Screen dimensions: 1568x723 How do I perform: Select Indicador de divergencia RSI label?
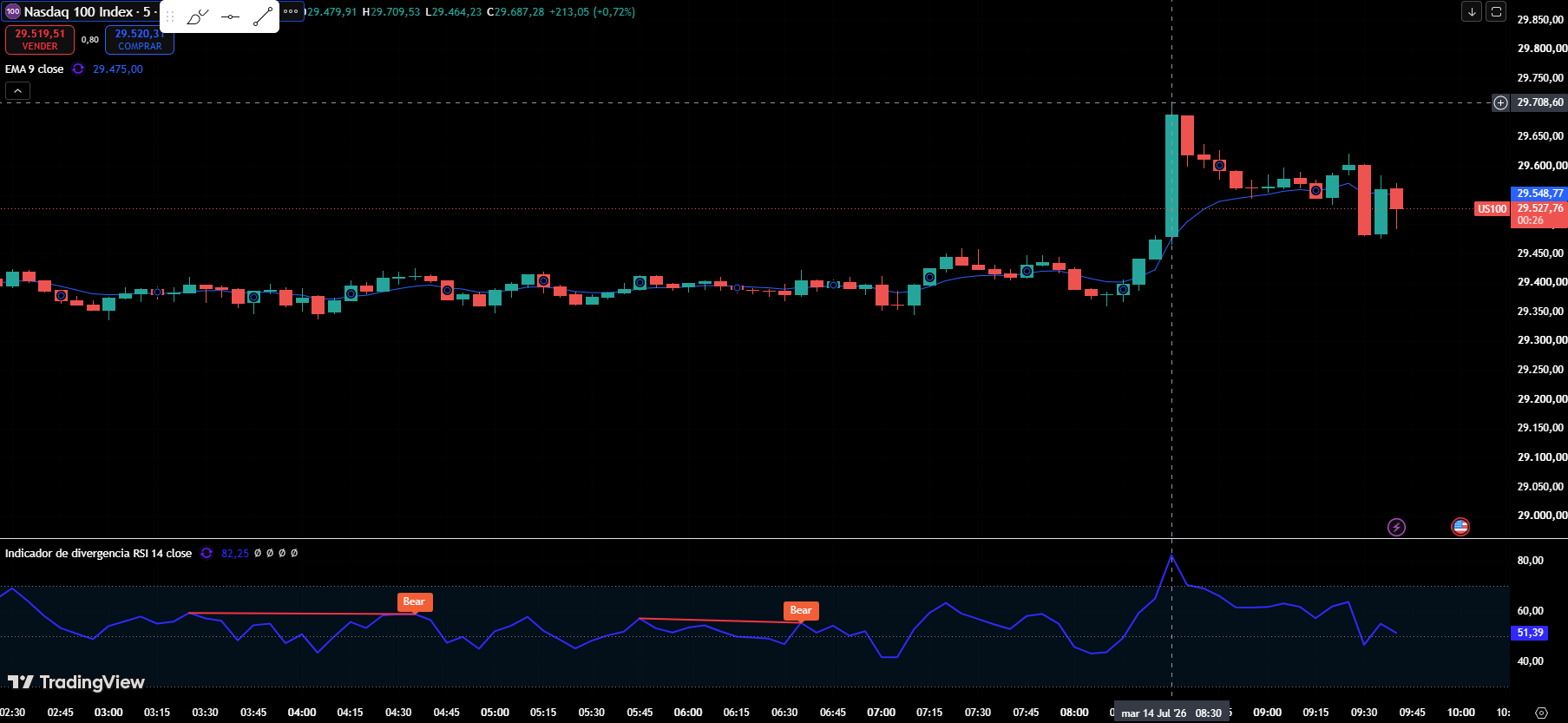(98, 553)
